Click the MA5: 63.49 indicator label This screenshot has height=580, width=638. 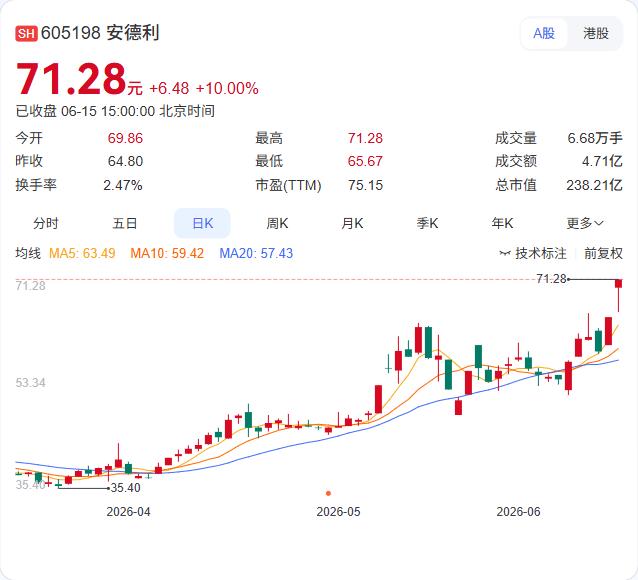[82, 254]
